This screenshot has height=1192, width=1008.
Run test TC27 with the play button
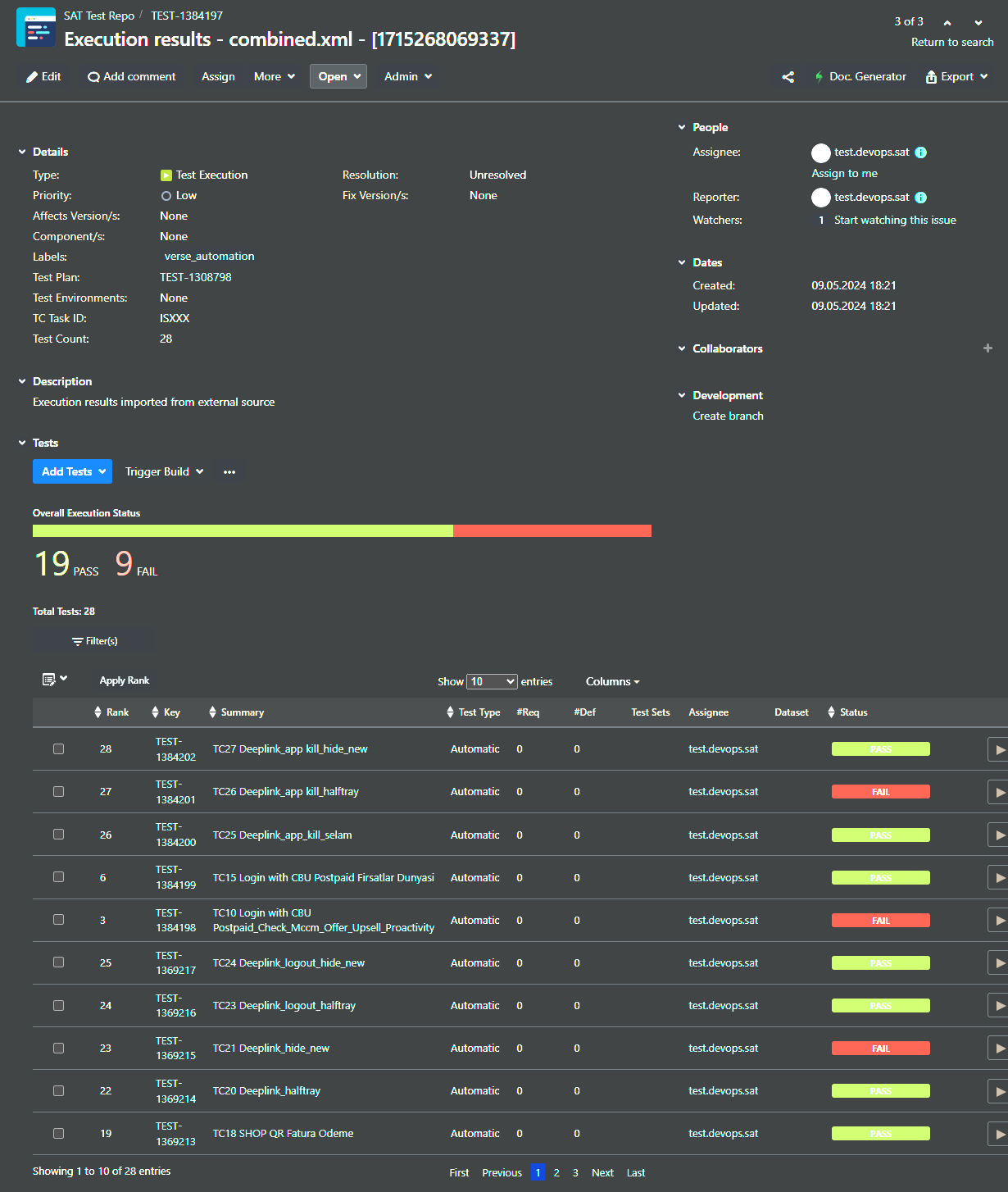click(998, 749)
